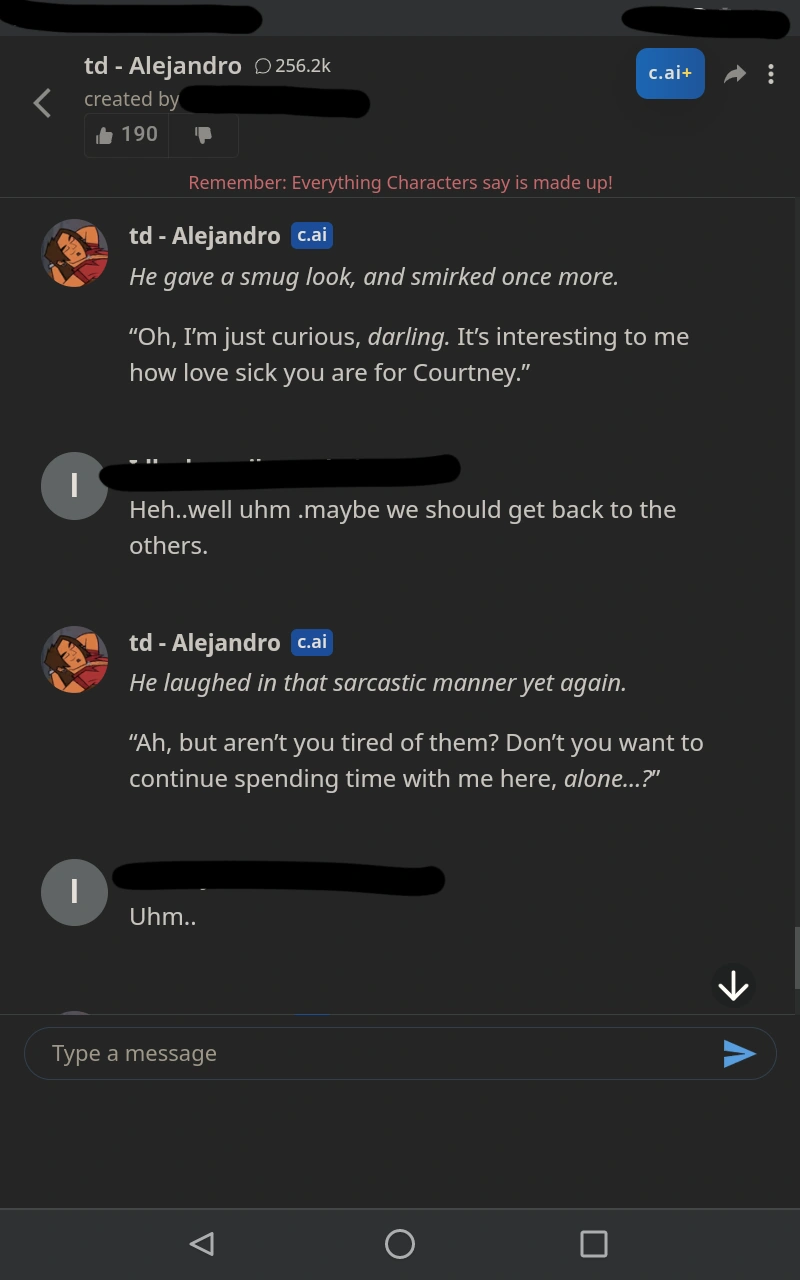Click the chat scrollbar handle

click(796, 957)
